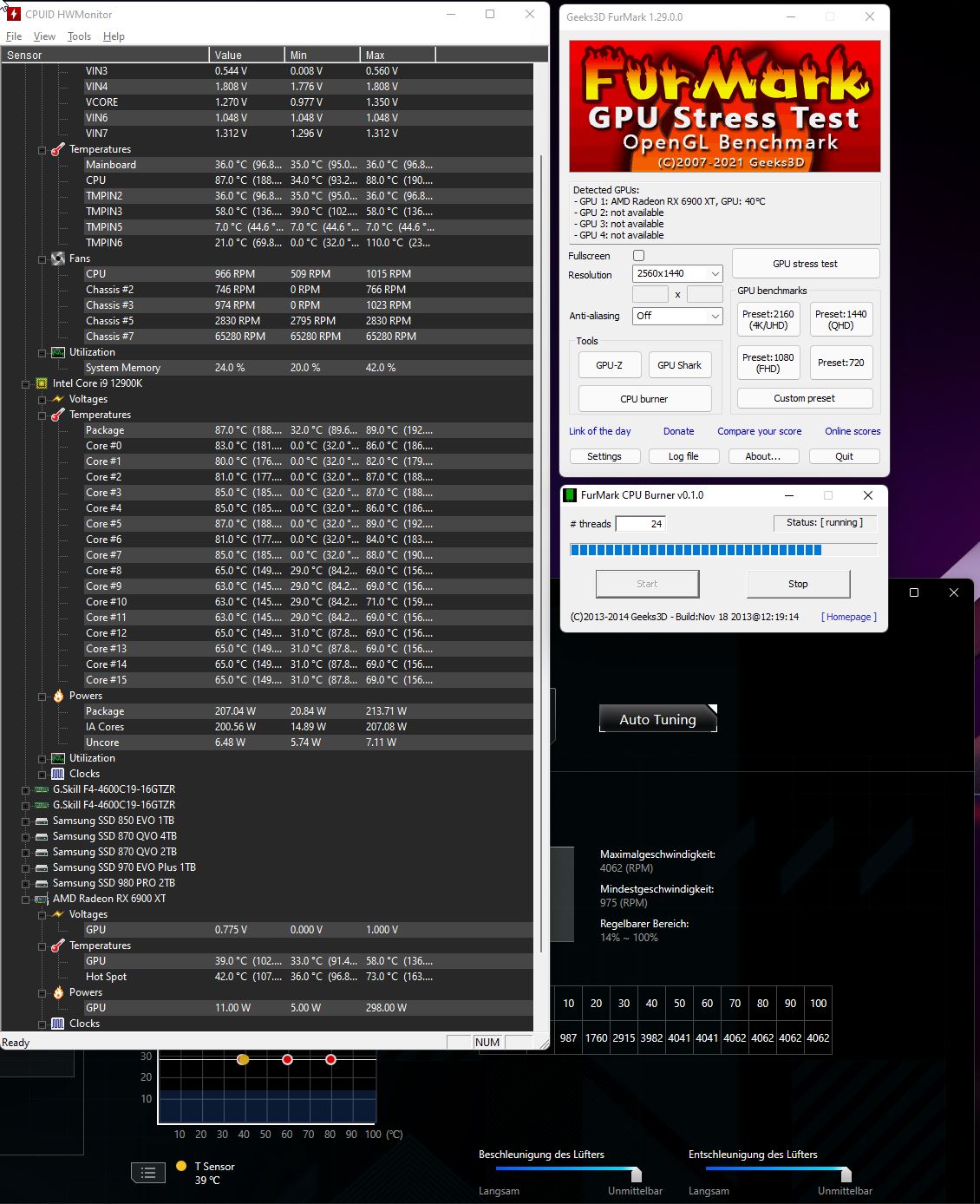Open the Link of the day
Screen dimensions: 980x1204
click(x=600, y=431)
